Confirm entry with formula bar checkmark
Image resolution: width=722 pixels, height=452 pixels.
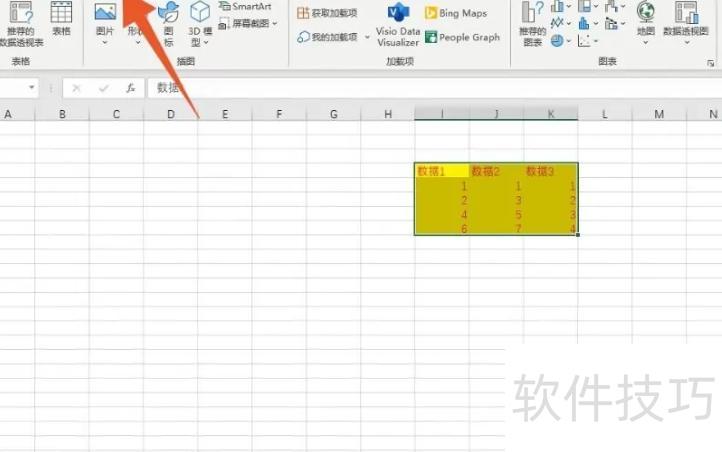[x=104, y=87]
